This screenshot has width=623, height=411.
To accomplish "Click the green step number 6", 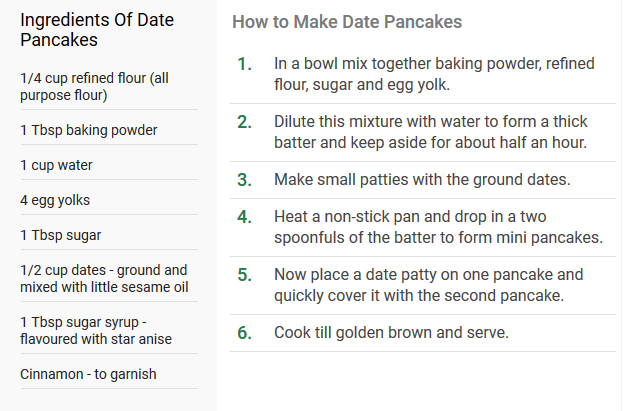I will click(x=244, y=333).
